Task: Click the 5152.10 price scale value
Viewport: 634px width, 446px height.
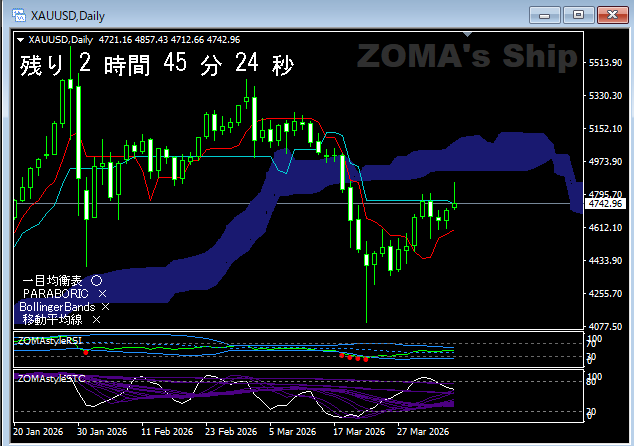Action: [605, 129]
